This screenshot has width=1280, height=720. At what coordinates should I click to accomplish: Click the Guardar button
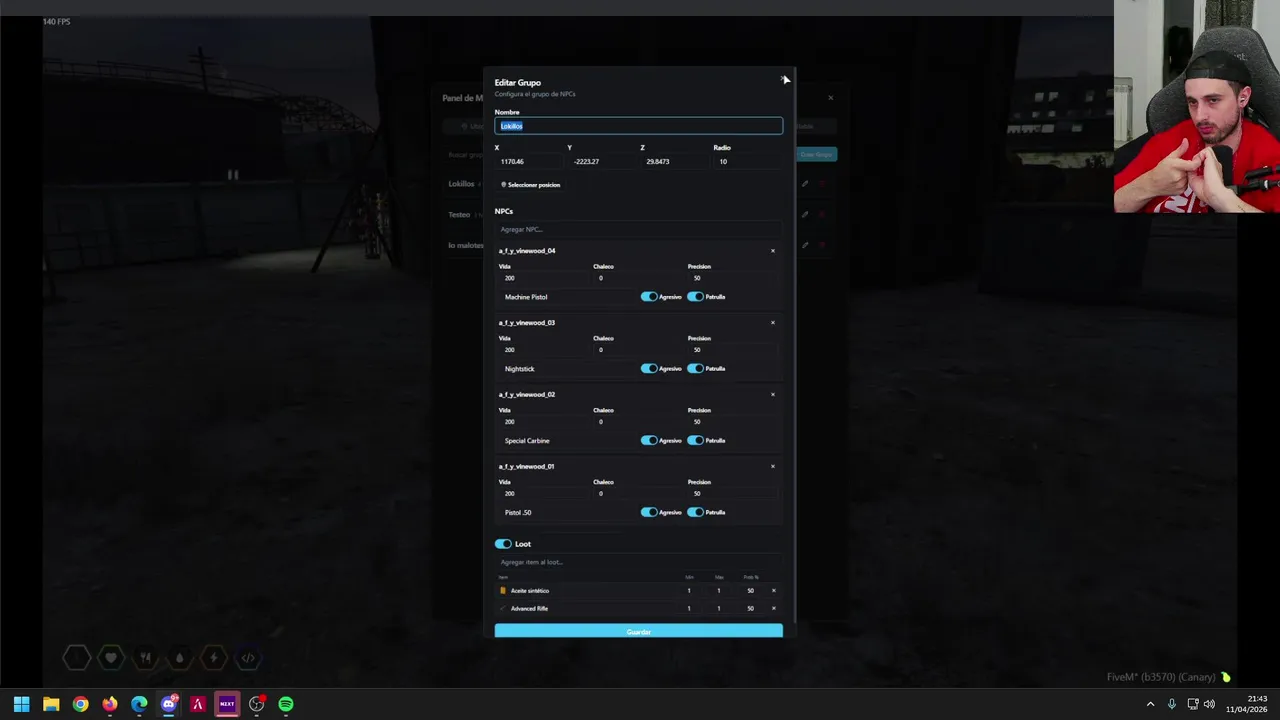tap(638, 631)
